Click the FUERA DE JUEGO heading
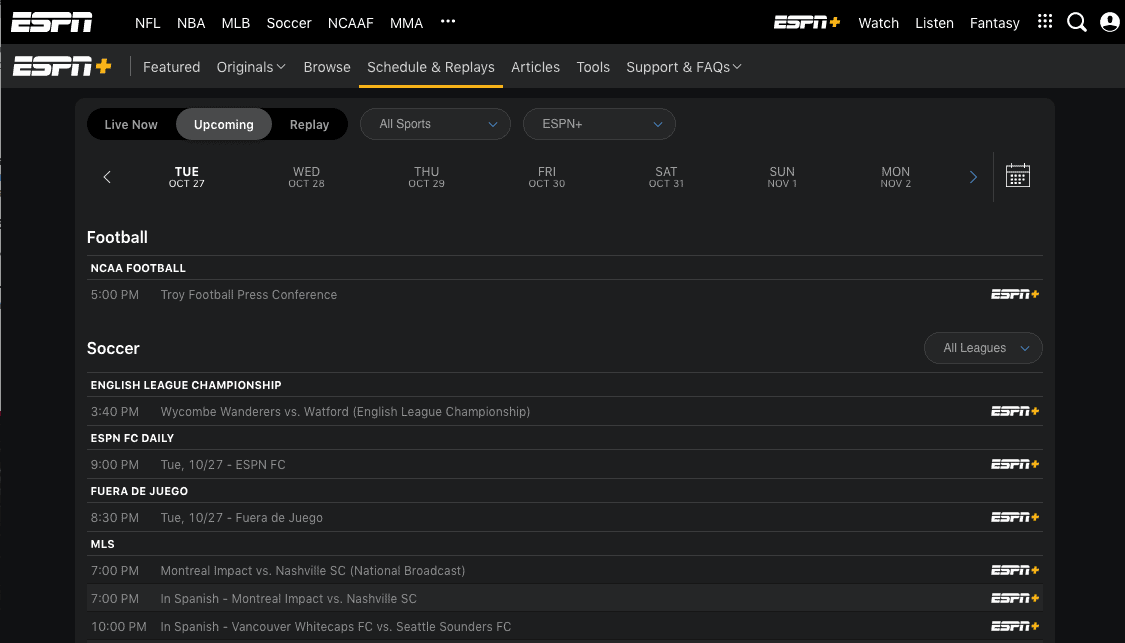Screen dimensions: 1125x643 tap(139, 491)
